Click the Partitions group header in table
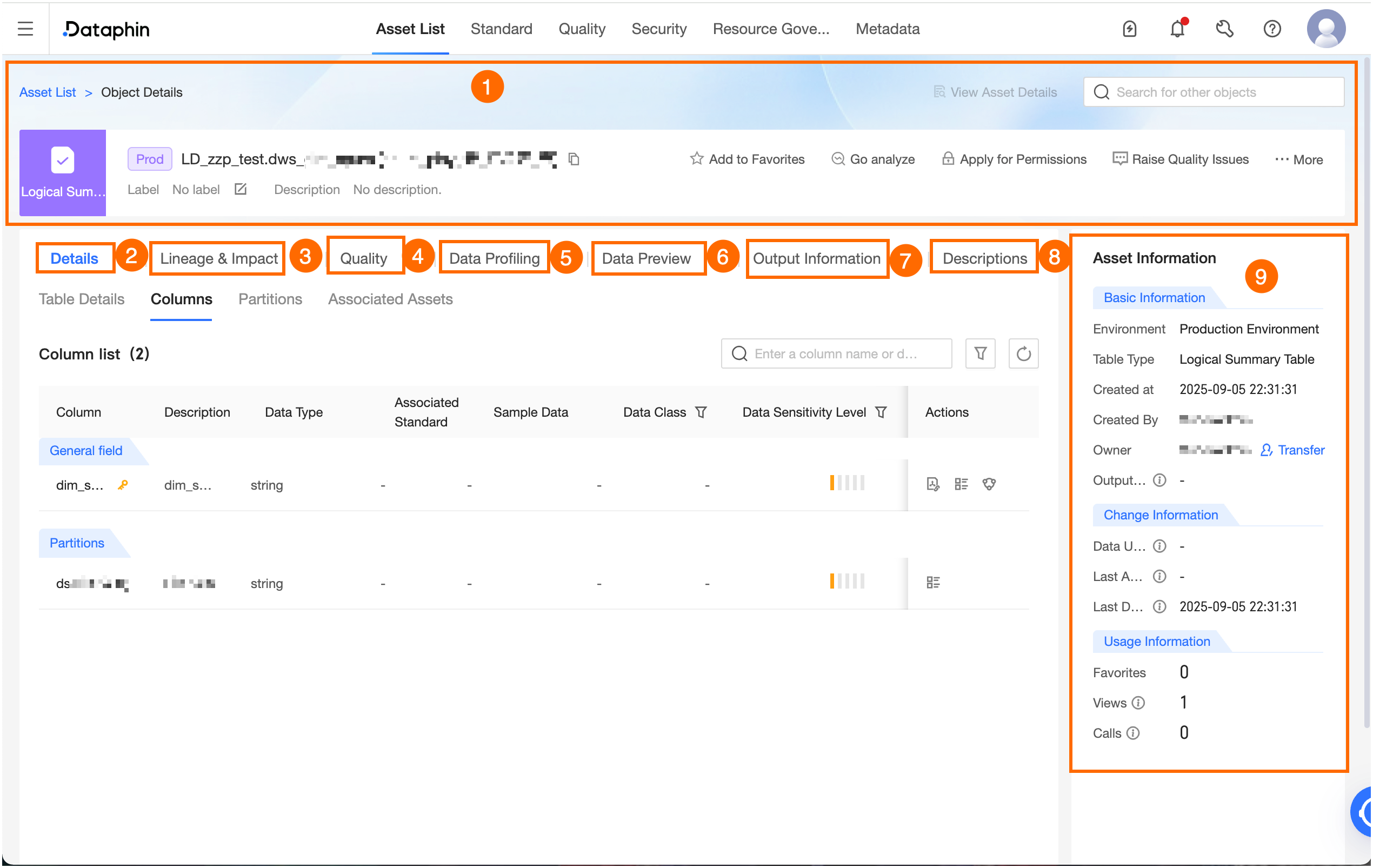Viewport: 1373px width, 868px height. tap(76, 543)
